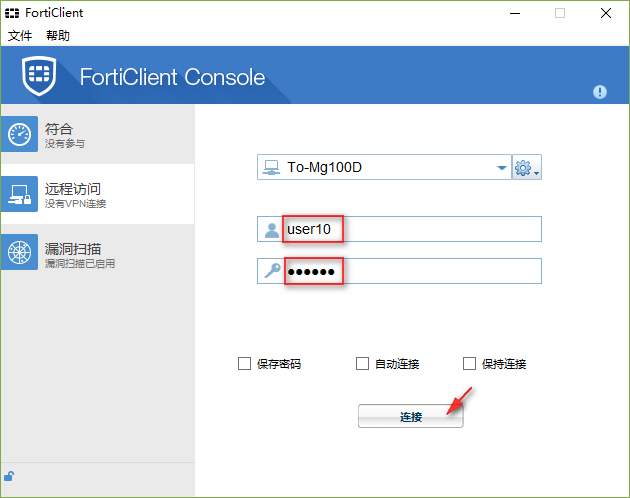Click the VPN settings gear icon
Viewport: 630px width, 498px height.
click(x=527, y=167)
